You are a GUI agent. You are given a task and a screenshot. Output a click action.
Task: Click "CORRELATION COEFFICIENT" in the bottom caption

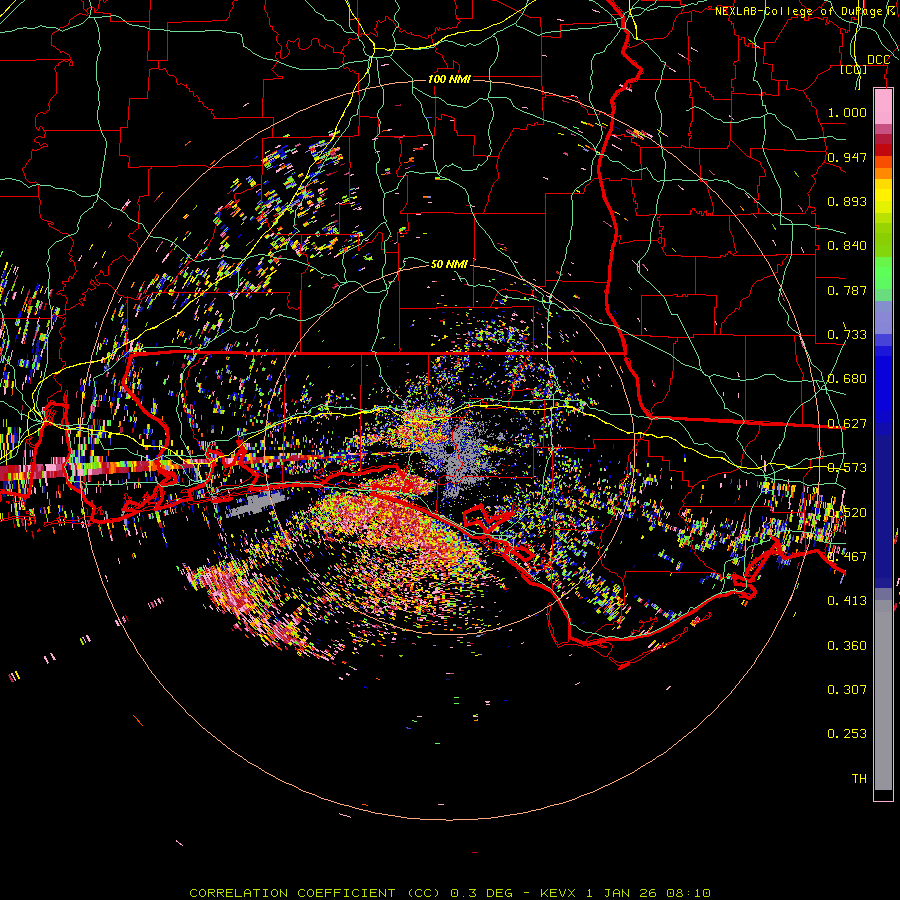click(292, 893)
